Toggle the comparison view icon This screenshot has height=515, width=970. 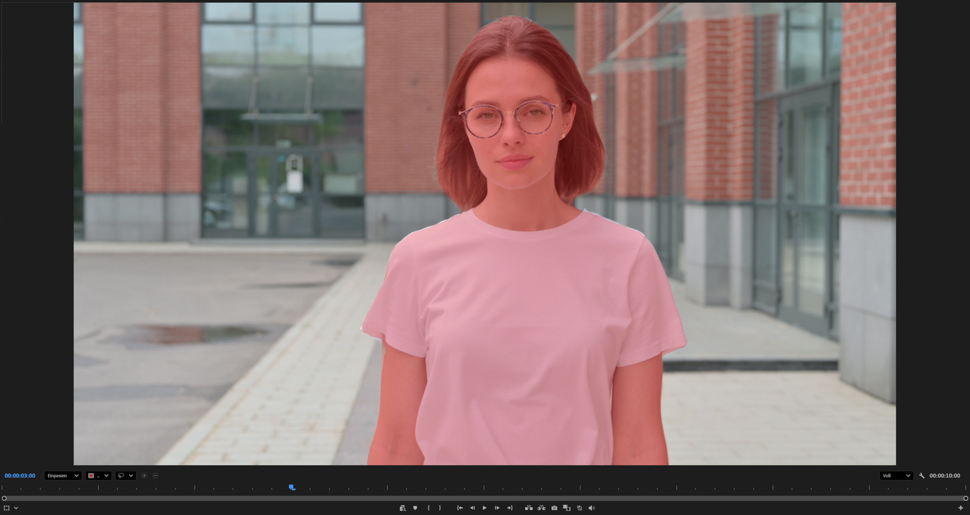(x=567, y=508)
